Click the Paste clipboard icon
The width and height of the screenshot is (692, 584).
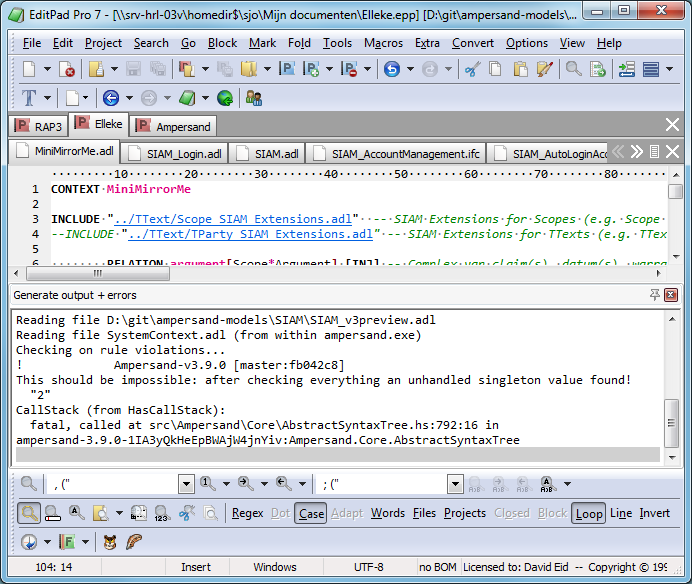[x=520, y=69]
